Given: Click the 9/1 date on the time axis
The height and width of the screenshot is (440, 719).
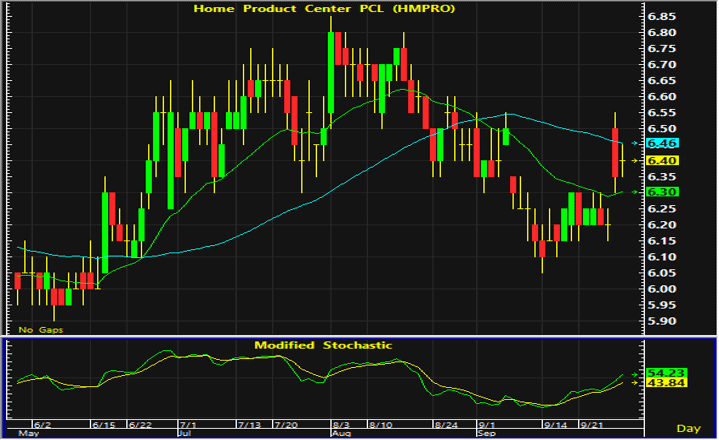Looking at the screenshot, I should click(x=487, y=425).
